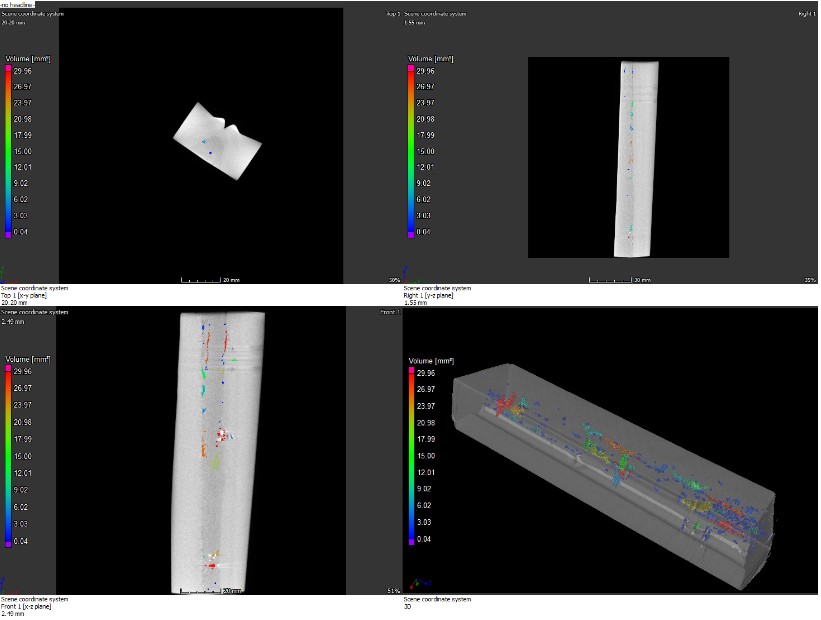Click the "Top 1 [x-y plane]" caption

tap(24, 295)
